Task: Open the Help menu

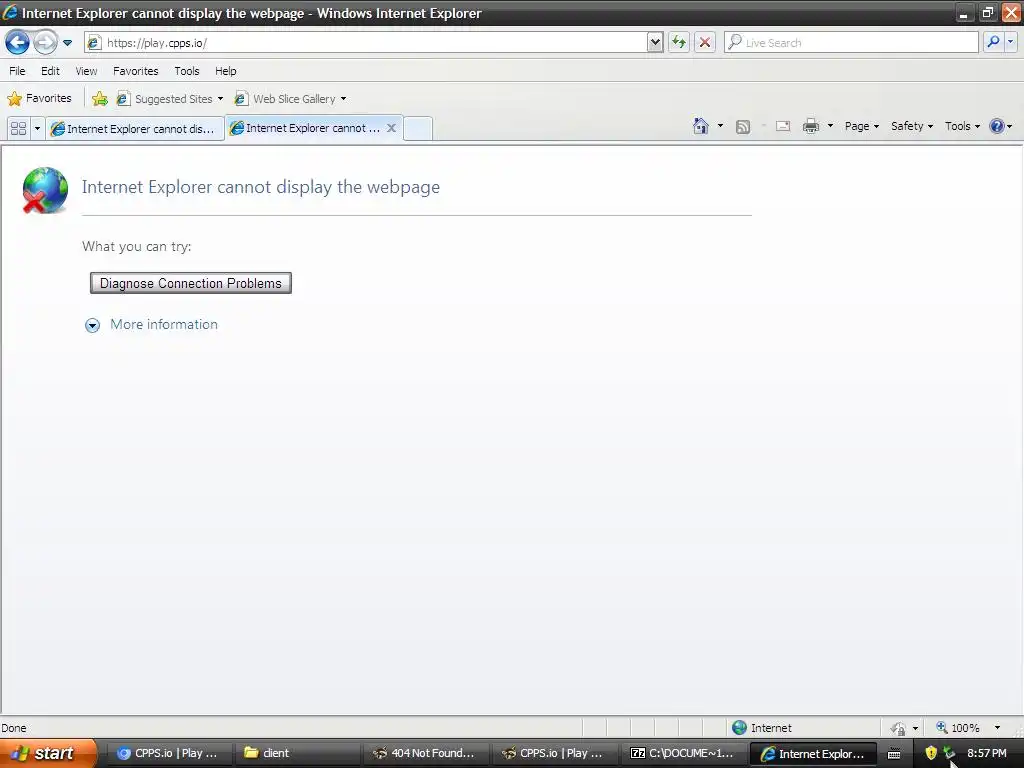Action: pyautogui.click(x=226, y=71)
